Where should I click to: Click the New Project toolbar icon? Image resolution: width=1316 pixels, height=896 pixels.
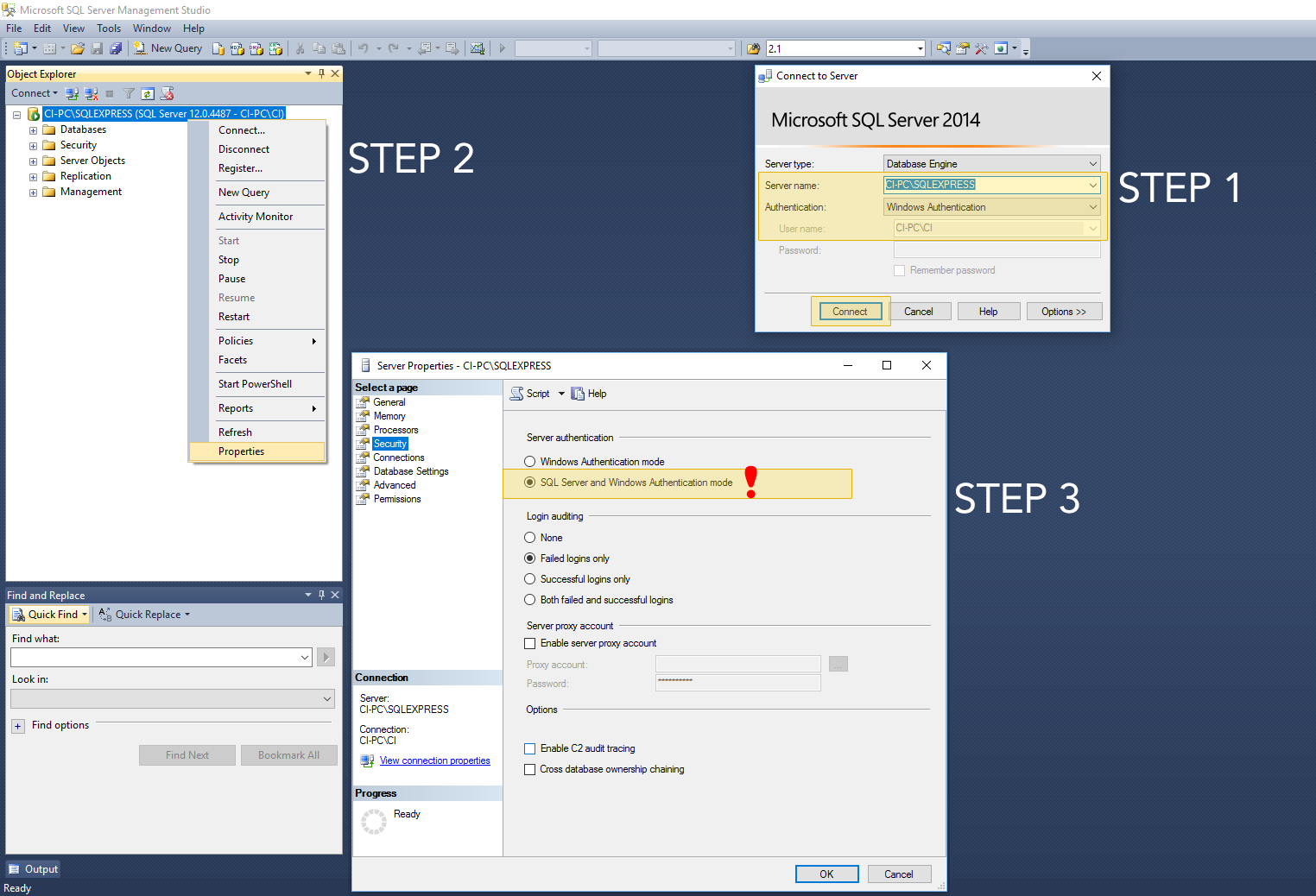[x=21, y=48]
